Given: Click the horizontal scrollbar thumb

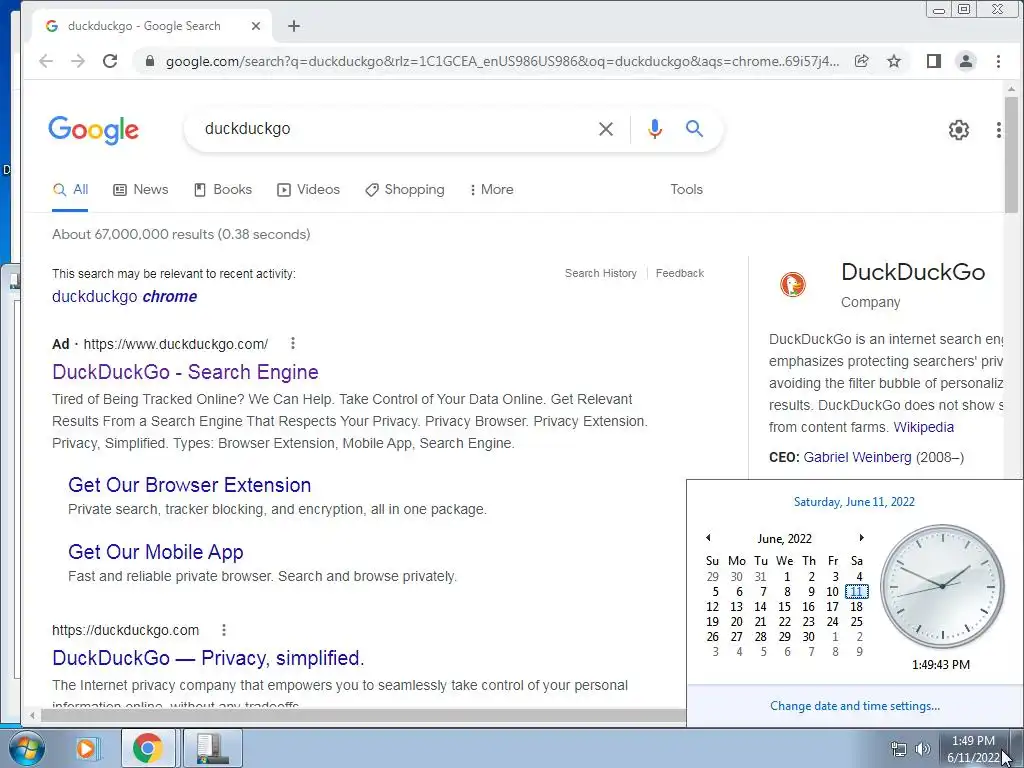Looking at the screenshot, I should click(x=363, y=716).
